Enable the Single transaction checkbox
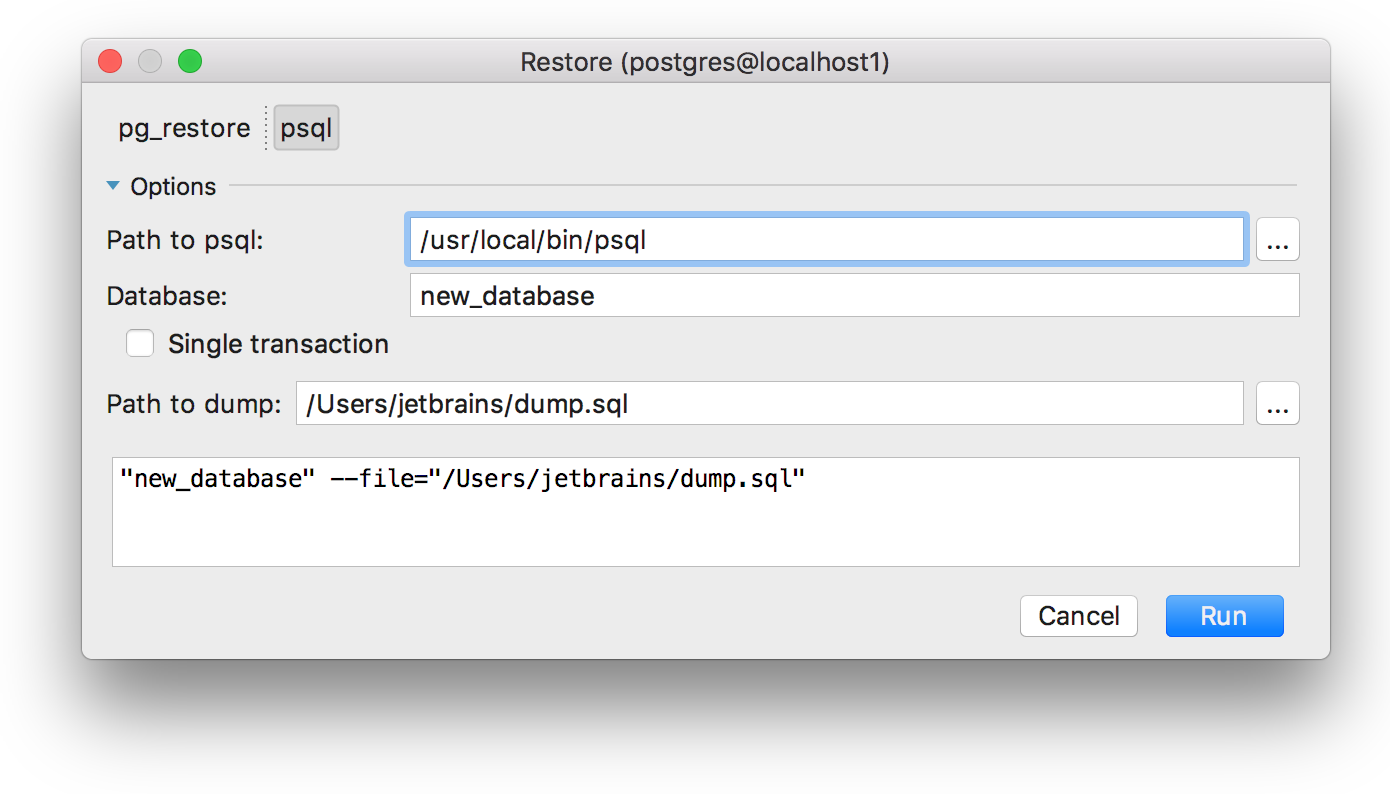Image resolution: width=1390 pixels, height=794 pixels. point(140,344)
